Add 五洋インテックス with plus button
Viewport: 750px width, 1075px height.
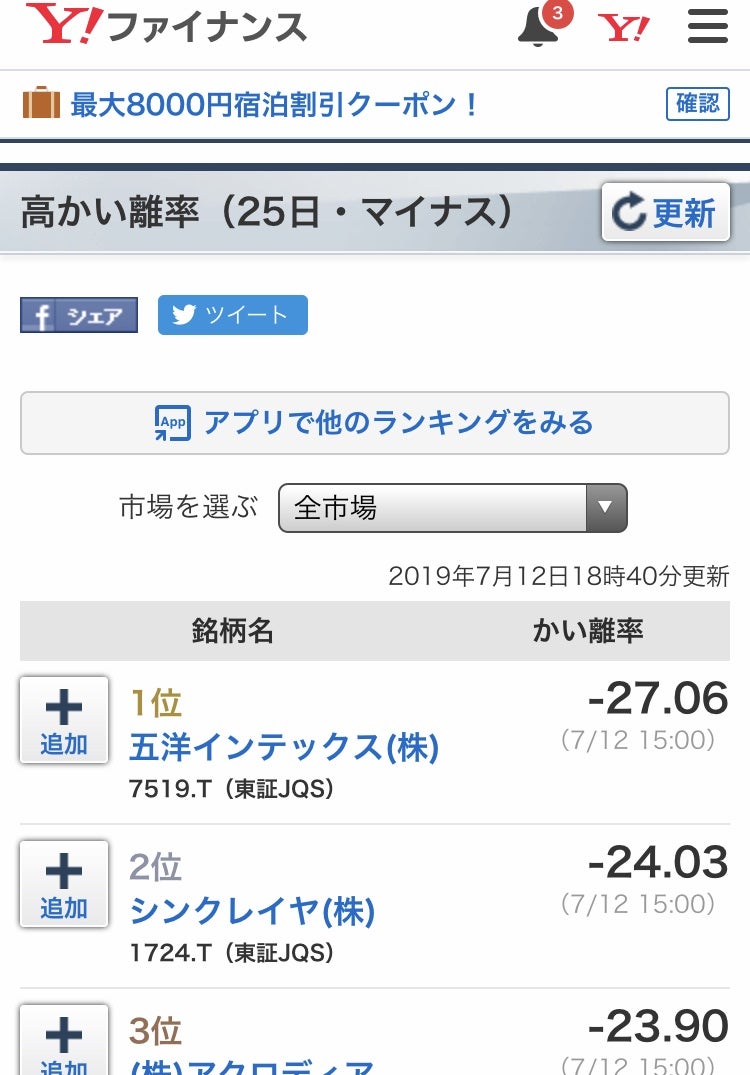(64, 720)
